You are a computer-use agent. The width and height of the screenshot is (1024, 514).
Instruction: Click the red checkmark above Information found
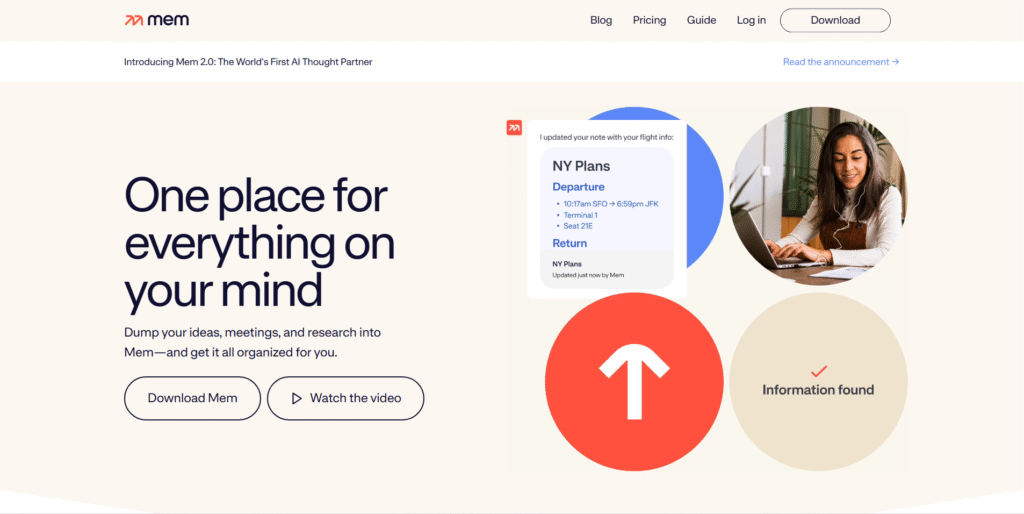pos(818,372)
